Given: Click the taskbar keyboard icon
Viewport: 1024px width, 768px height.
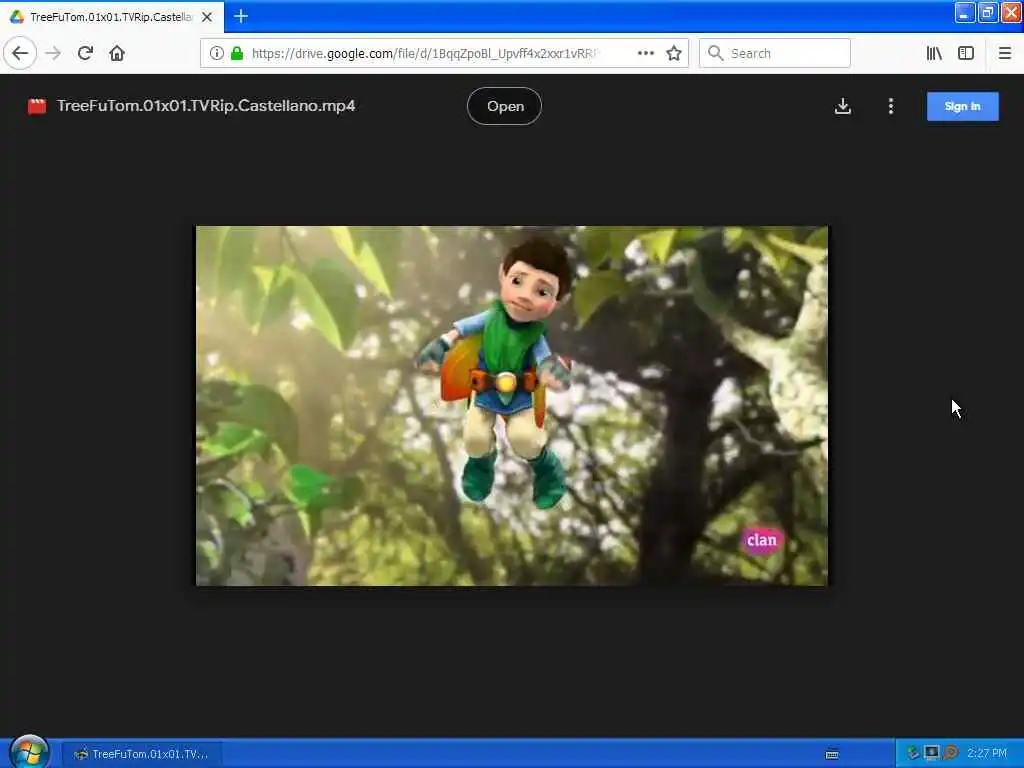Looking at the screenshot, I should pyautogui.click(x=832, y=754).
